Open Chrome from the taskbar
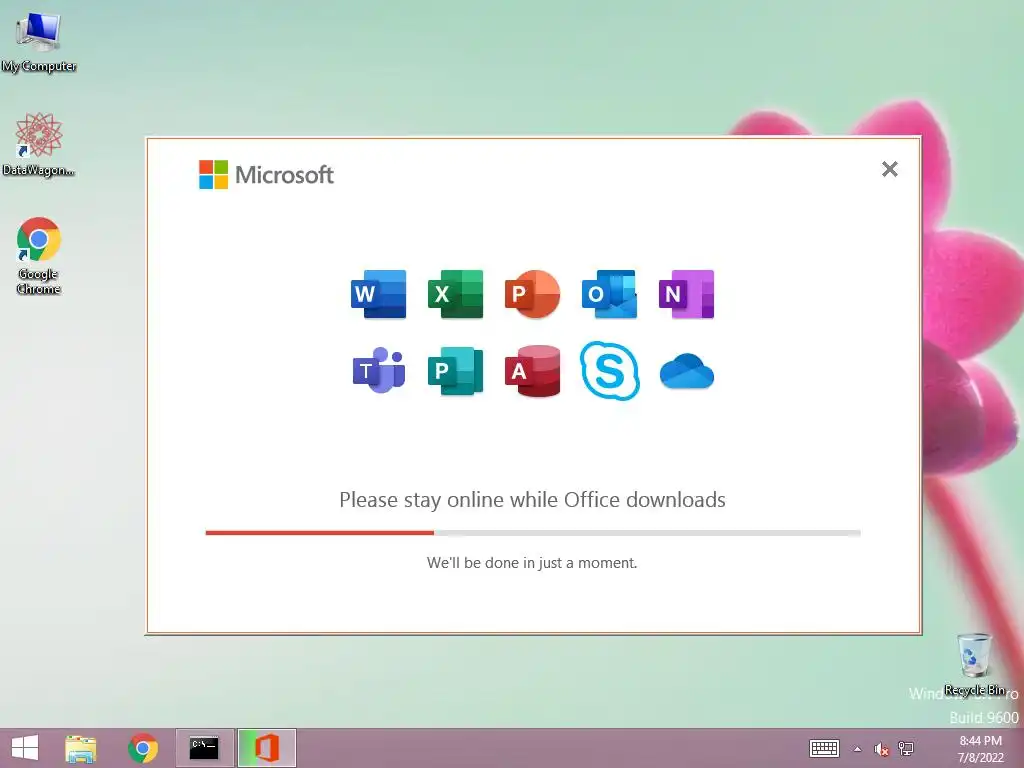Screen dimensions: 1024x768 point(143,748)
